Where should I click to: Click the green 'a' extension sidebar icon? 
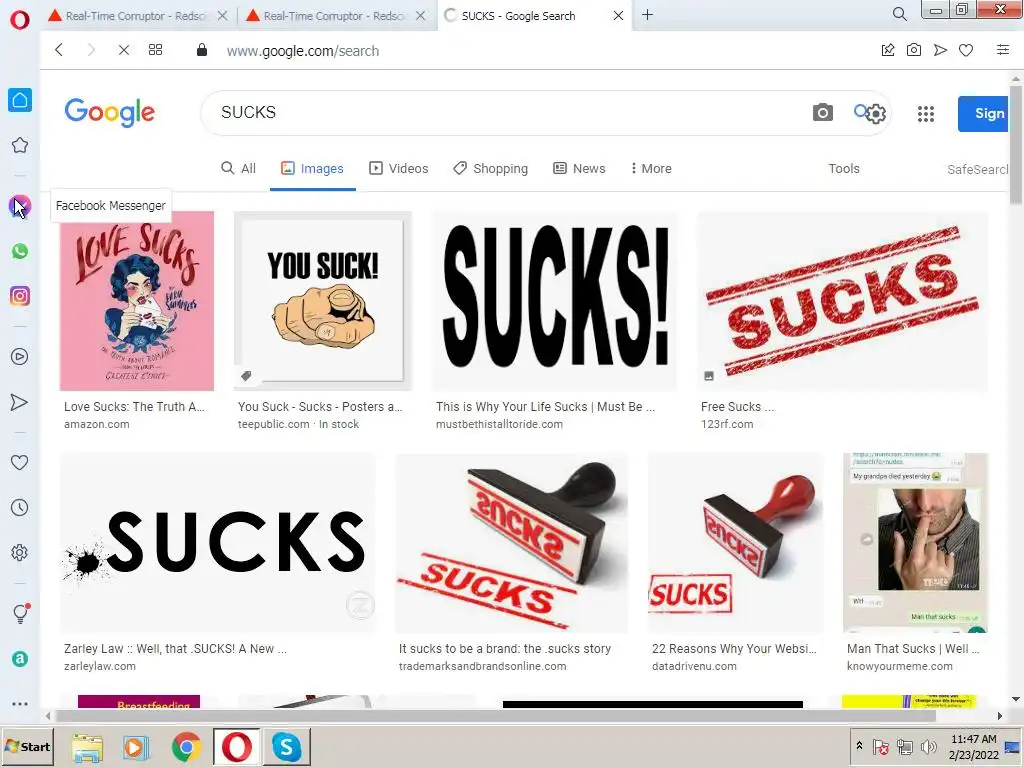click(20, 658)
